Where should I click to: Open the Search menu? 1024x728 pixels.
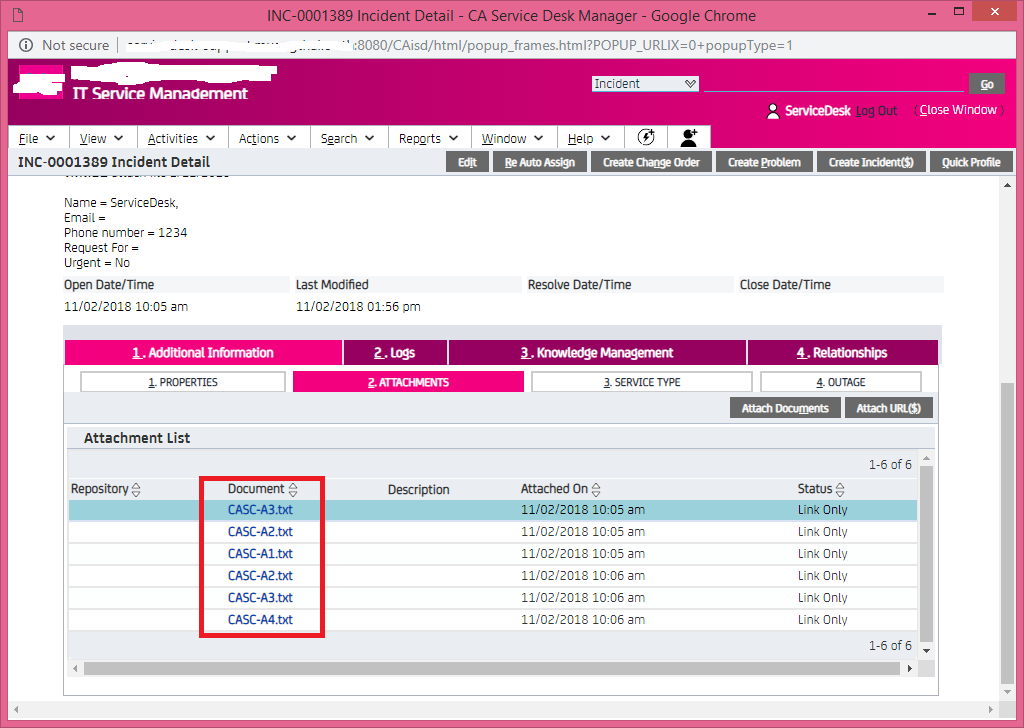click(347, 138)
